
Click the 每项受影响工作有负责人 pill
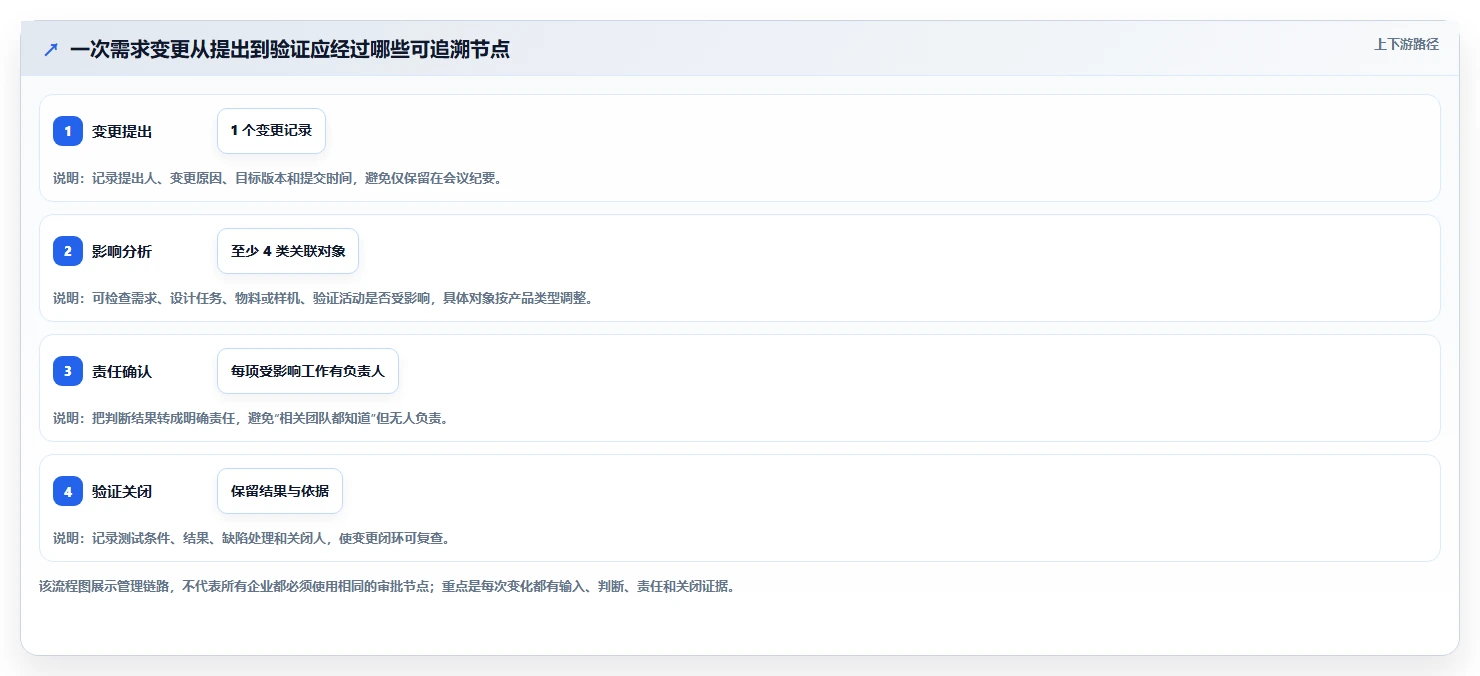pyautogui.click(x=308, y=371)
